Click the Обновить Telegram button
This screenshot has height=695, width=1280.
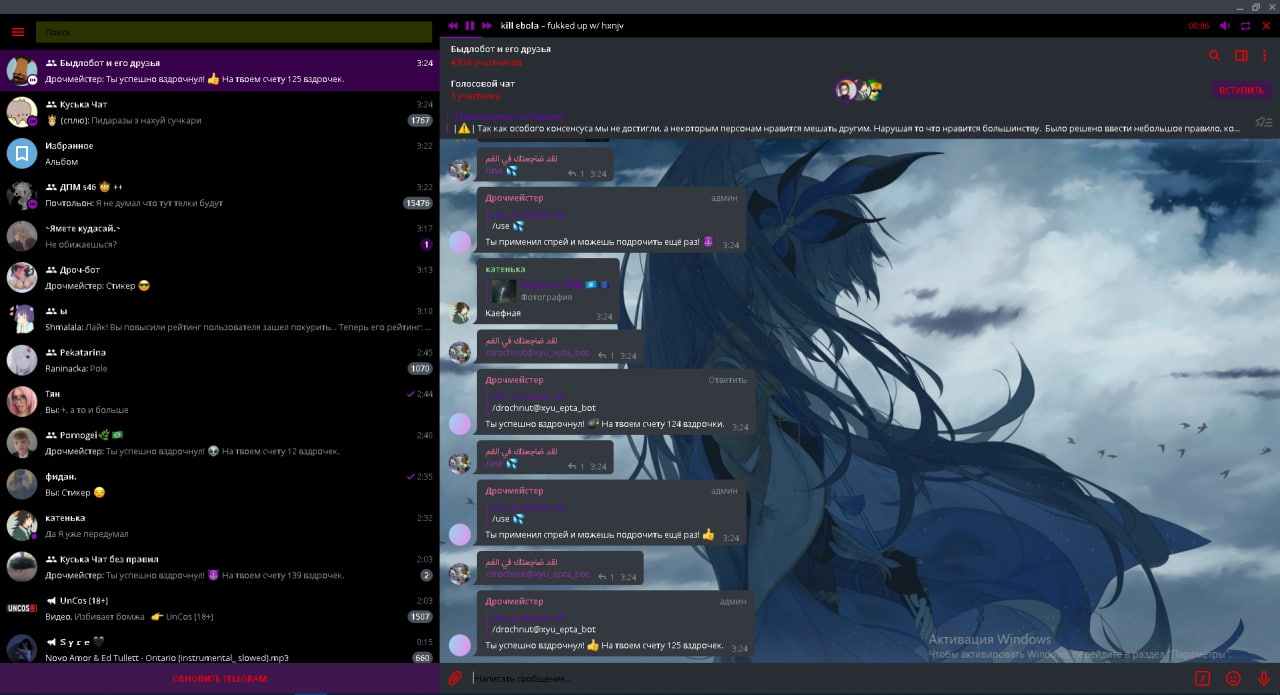(x=219, y=679)
